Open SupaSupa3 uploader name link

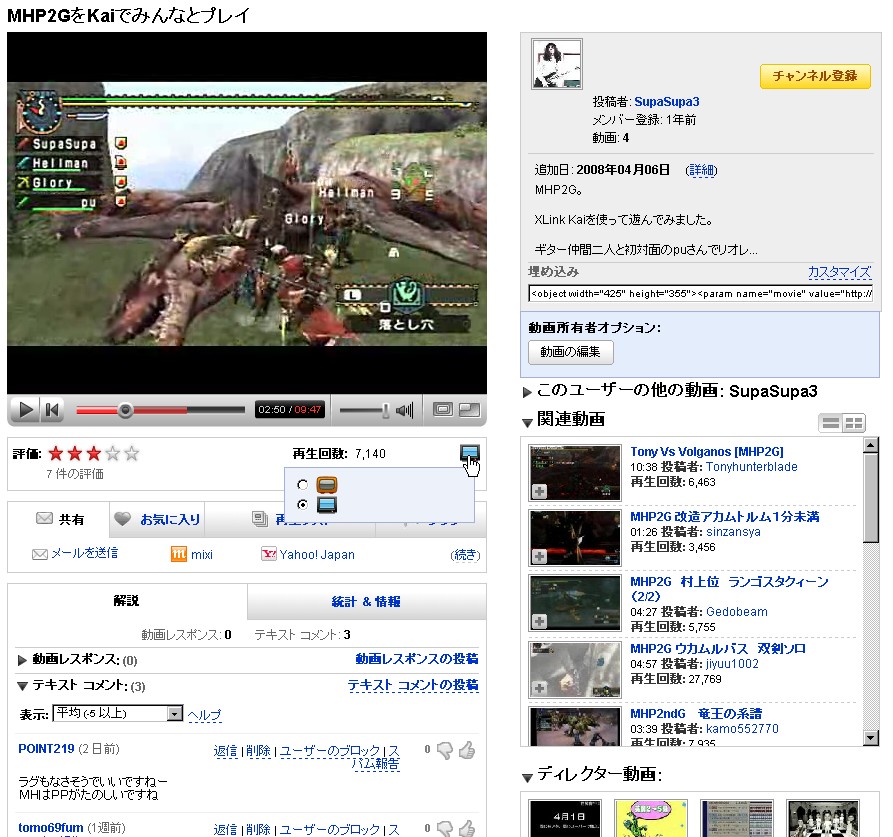coord(666,101)
